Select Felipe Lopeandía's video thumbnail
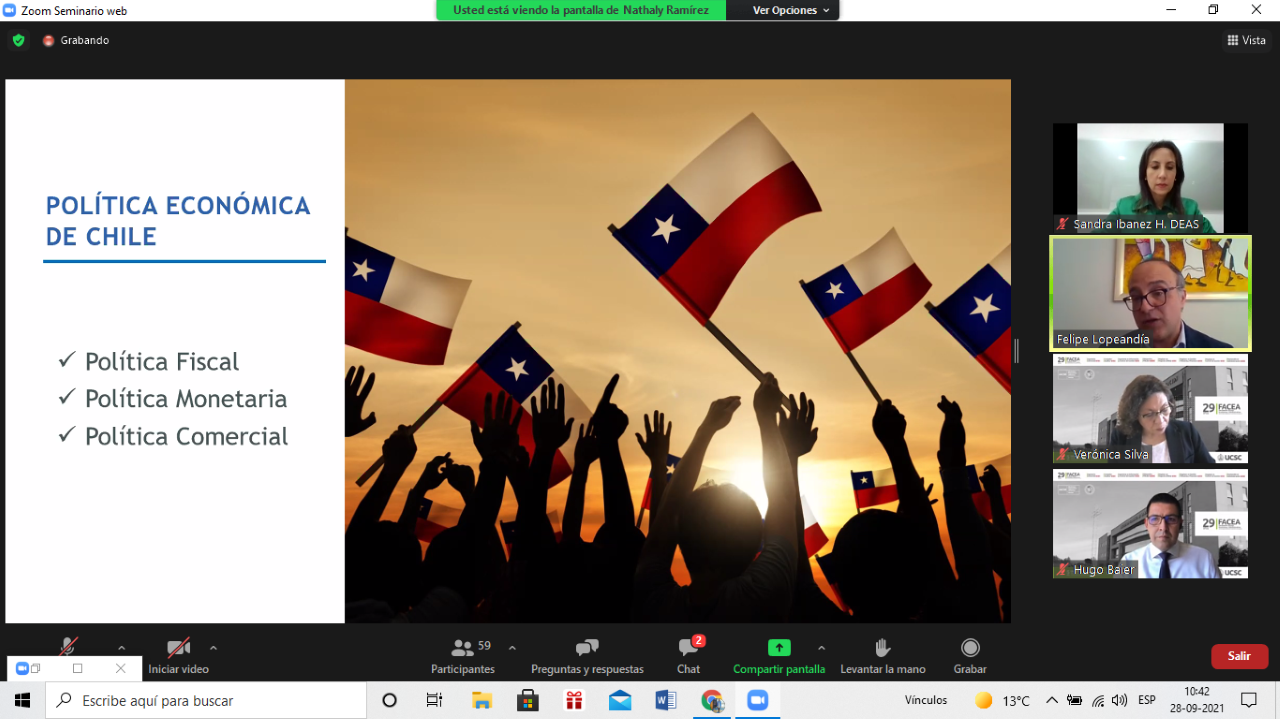 point(1150,293)
